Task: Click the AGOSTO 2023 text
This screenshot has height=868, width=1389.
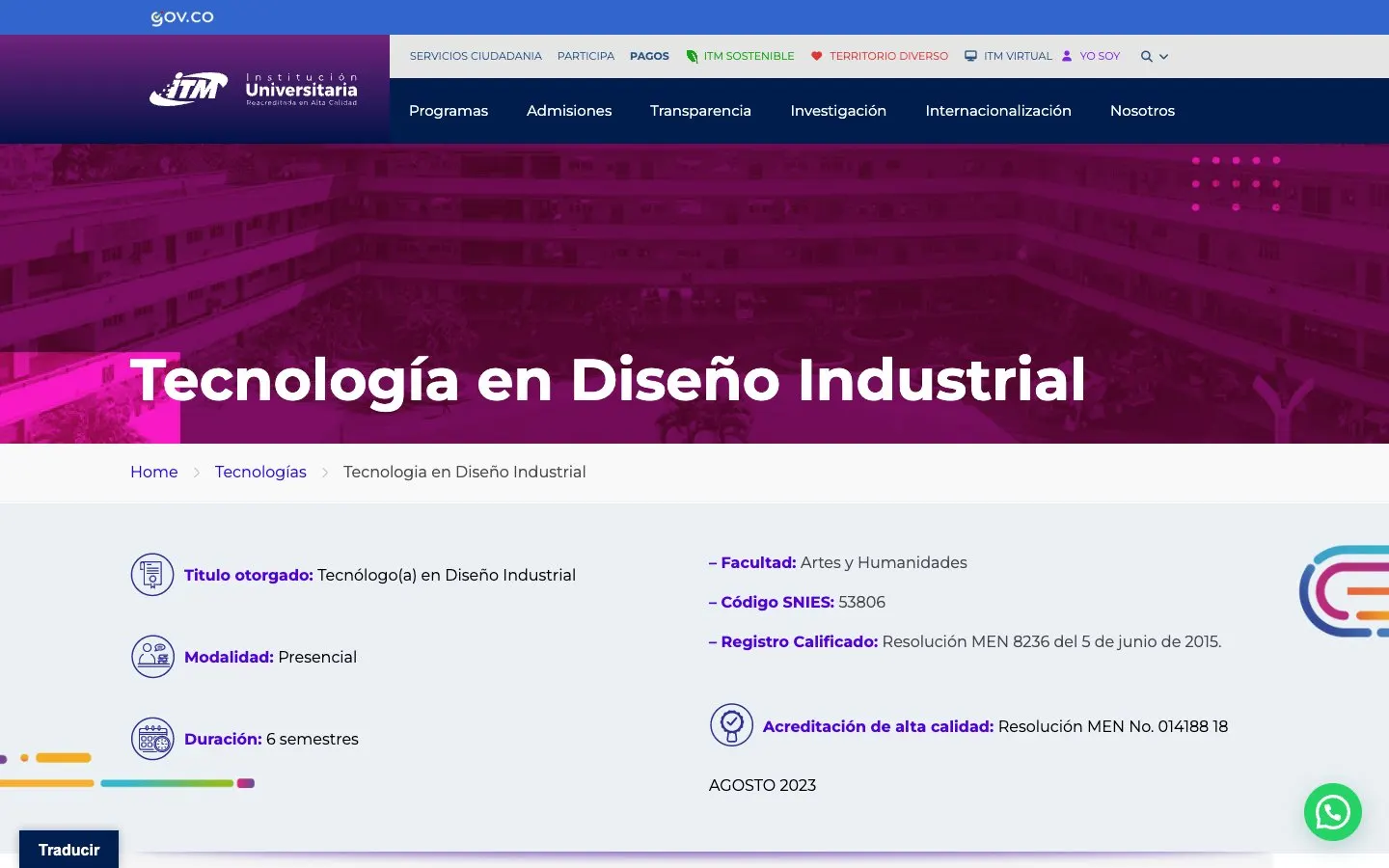Action: (762, 785)
